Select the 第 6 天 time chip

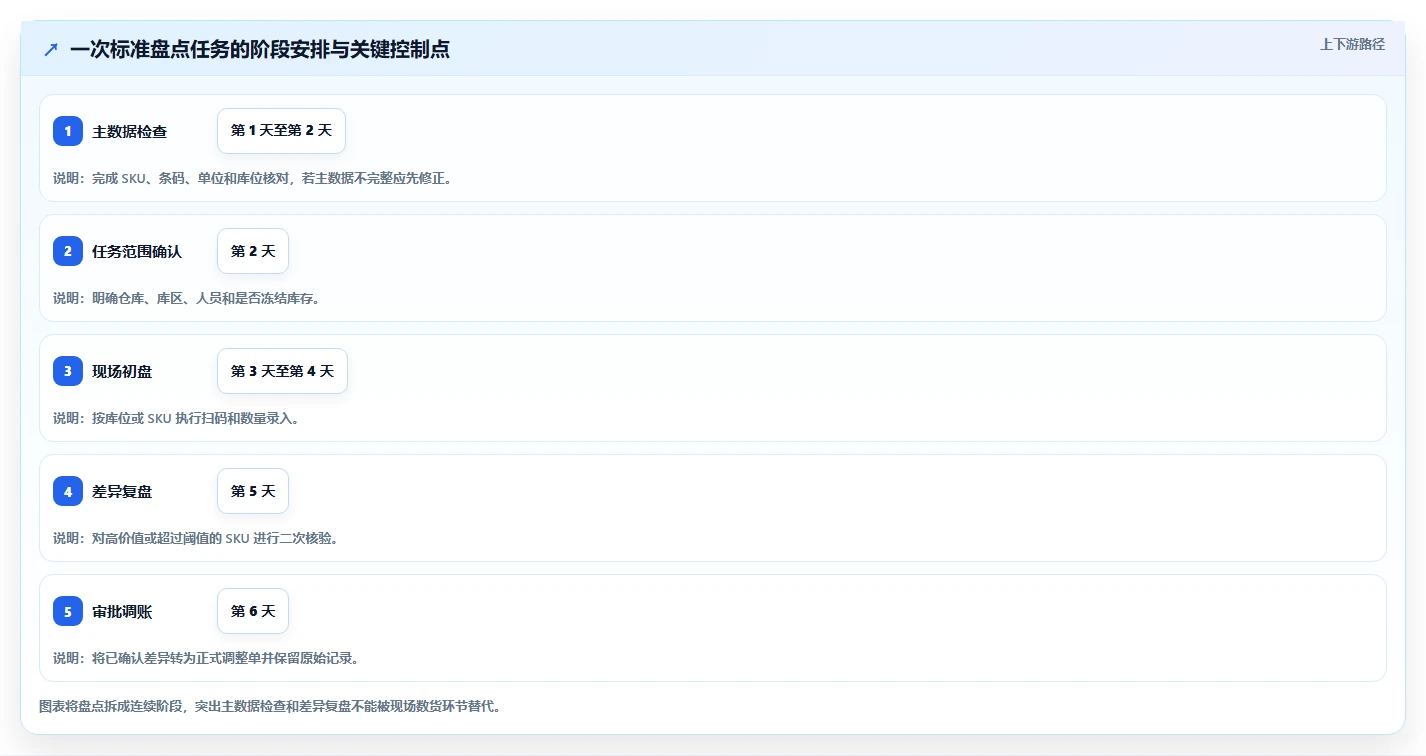253,611
